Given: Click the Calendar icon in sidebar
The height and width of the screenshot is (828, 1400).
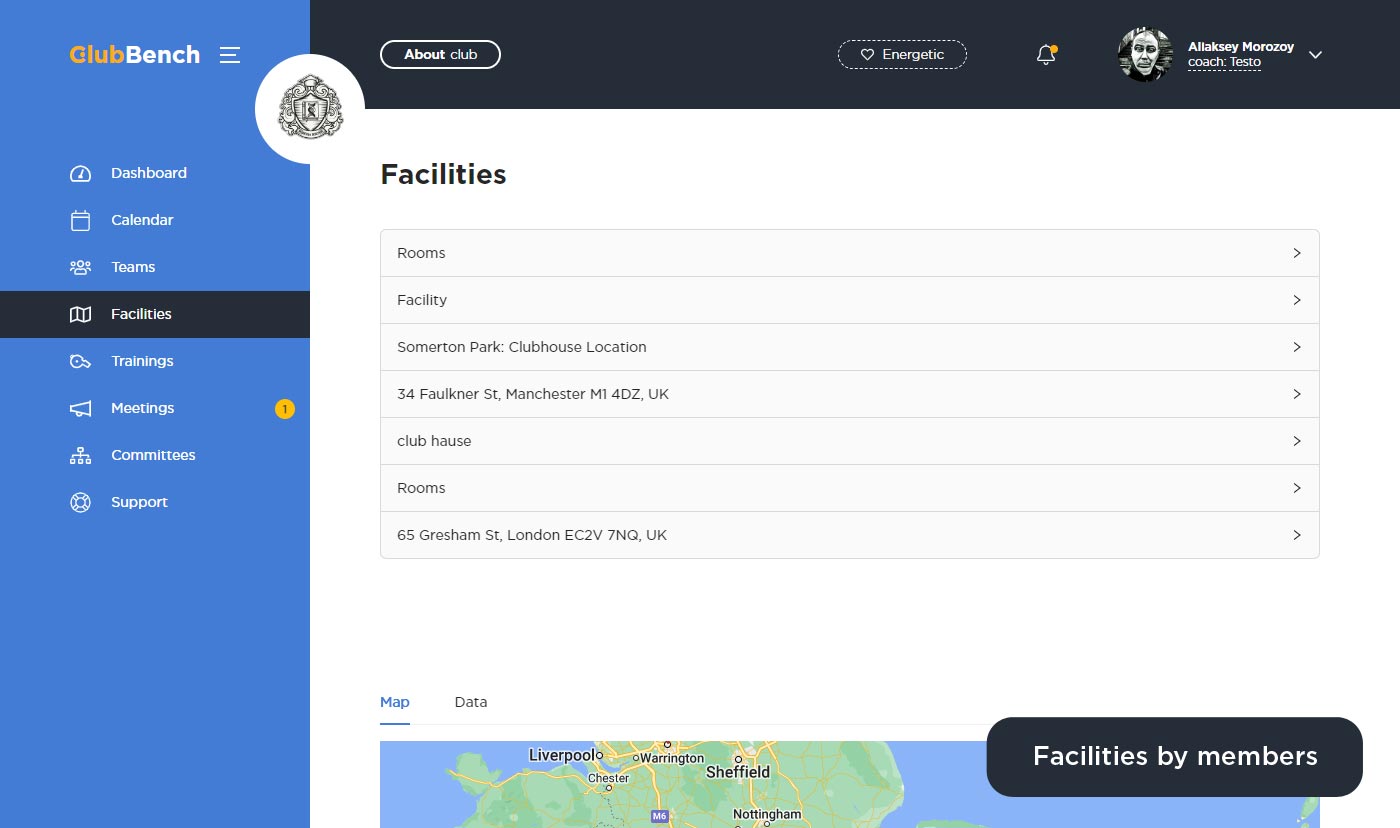Looking at the screenshot, I should point(80,221).
